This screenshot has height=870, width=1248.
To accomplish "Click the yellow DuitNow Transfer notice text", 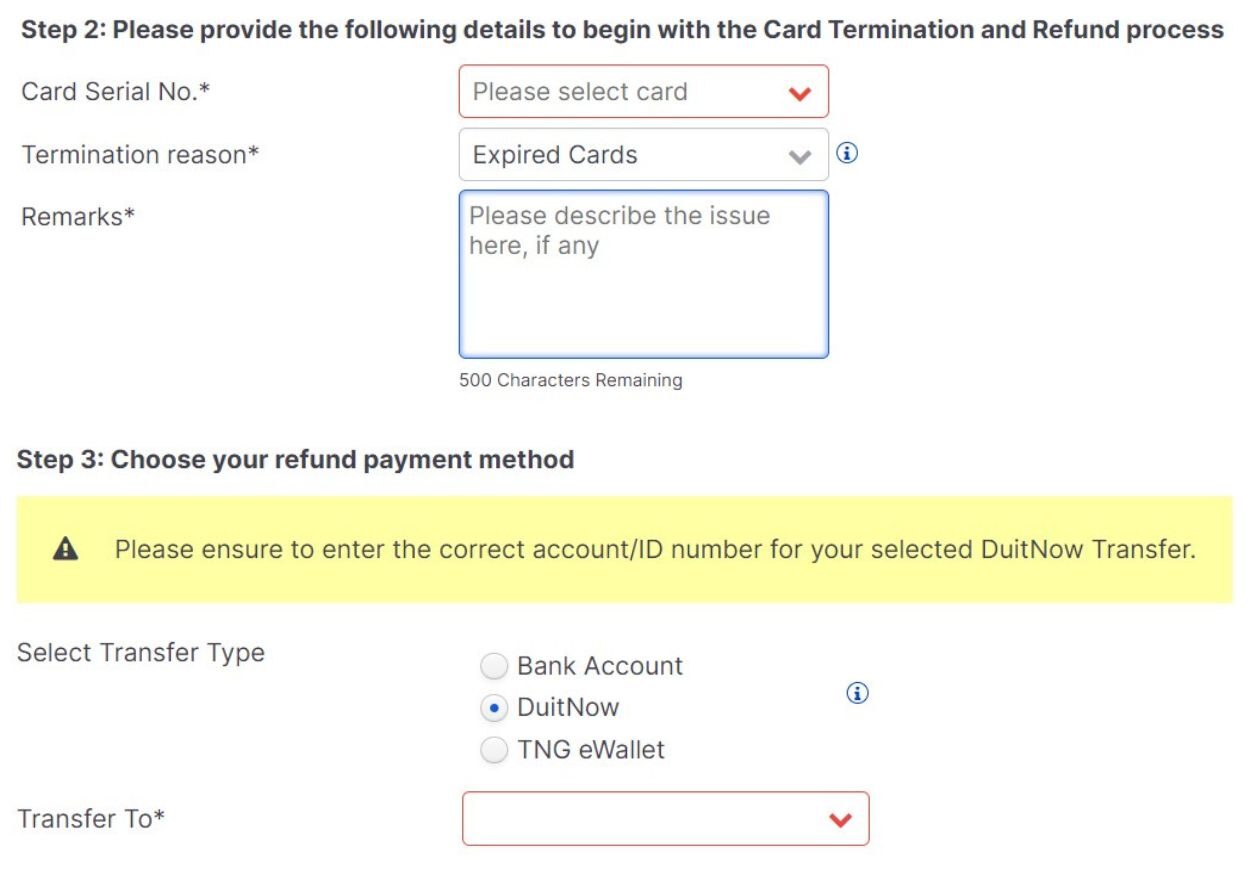I will click(654, 550).
